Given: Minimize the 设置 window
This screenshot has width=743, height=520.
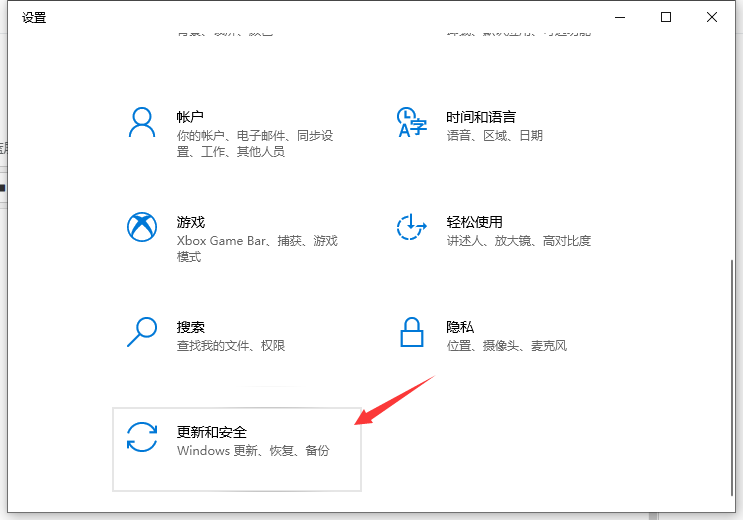Looking at the screenshot, I should click(620, 17).
